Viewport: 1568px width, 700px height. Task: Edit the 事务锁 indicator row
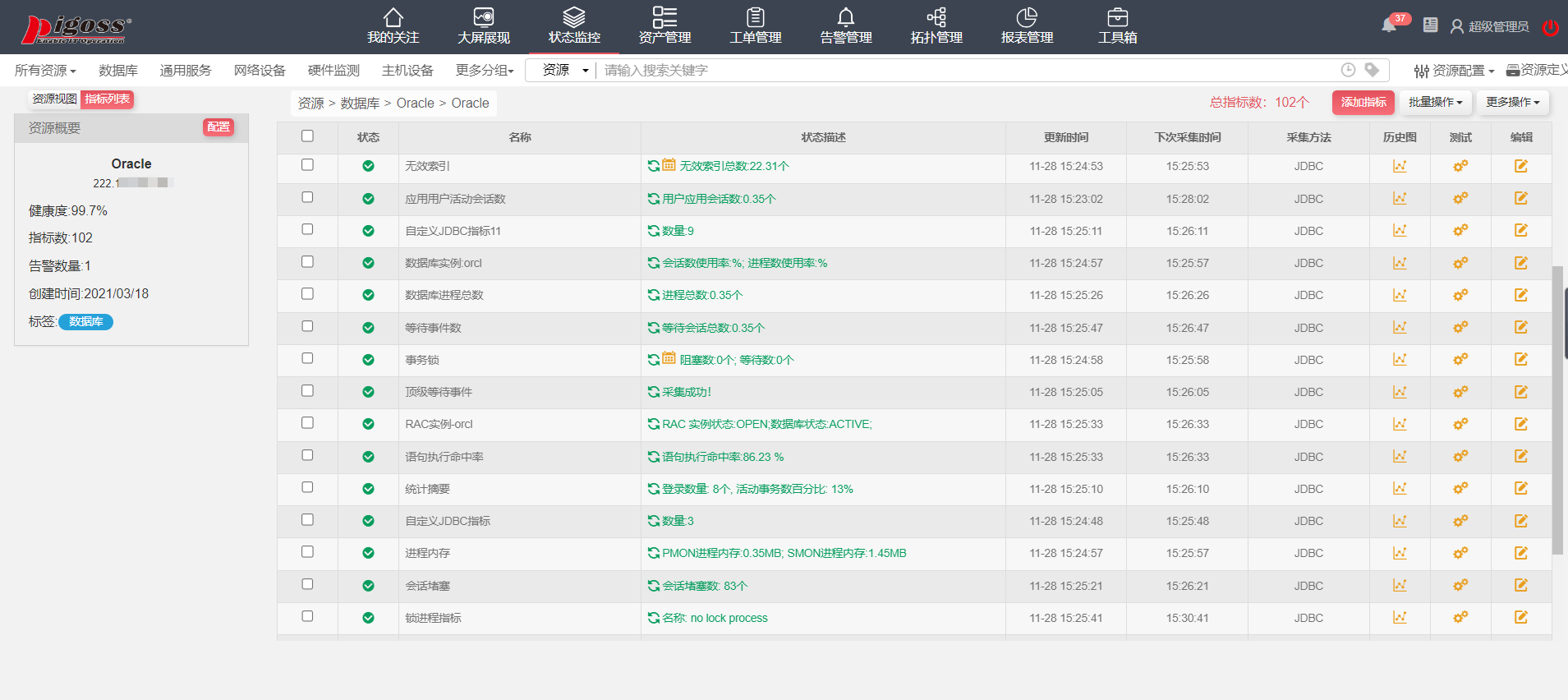click(x=1521, y=359)
